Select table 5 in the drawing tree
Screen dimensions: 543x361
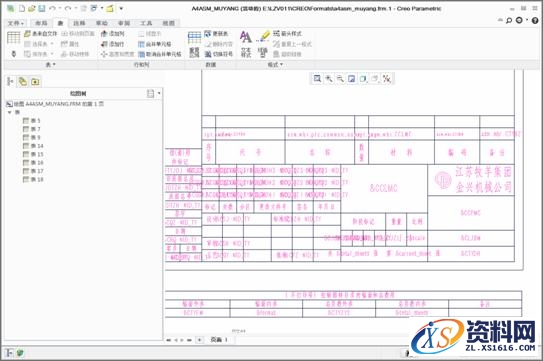[32, 121]
